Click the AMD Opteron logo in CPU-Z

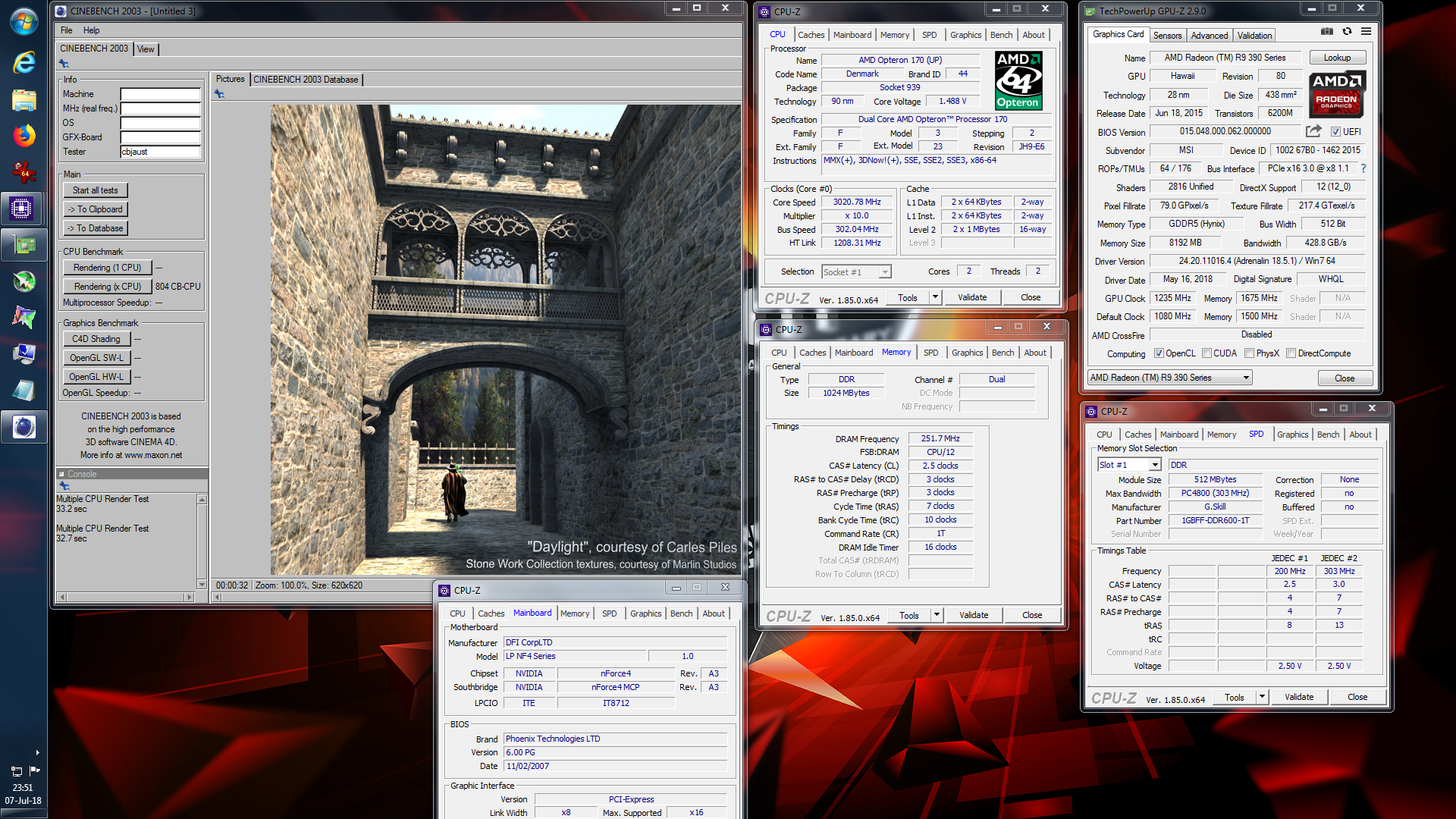click(x=1018, y=80)
